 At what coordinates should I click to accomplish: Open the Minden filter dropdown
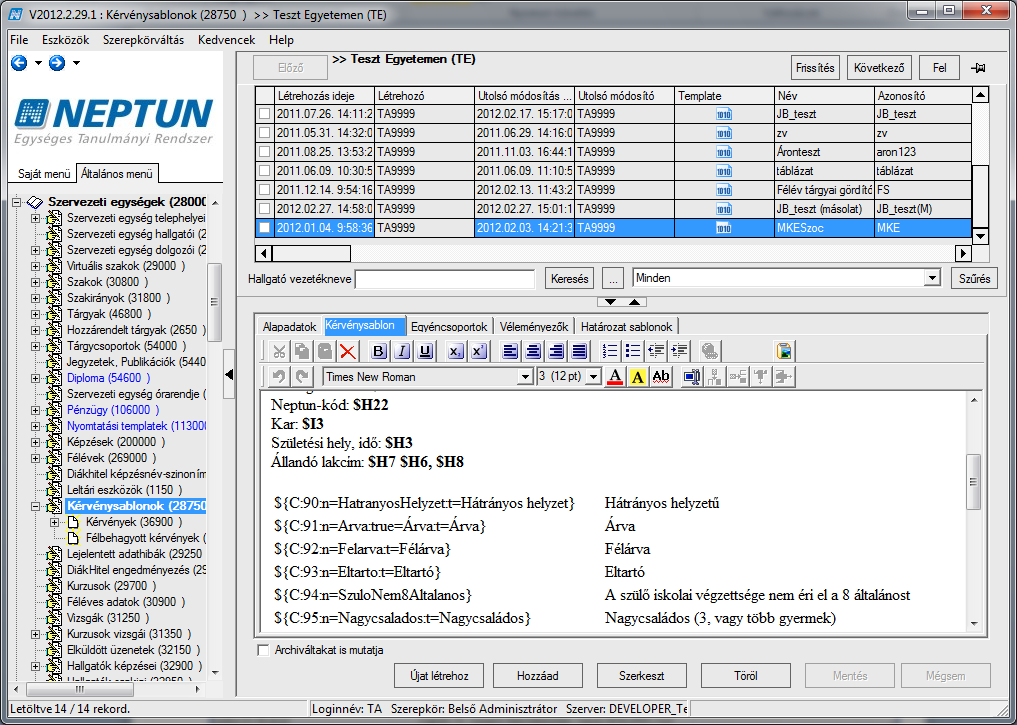pyautogui.click(x=933, y=278)
